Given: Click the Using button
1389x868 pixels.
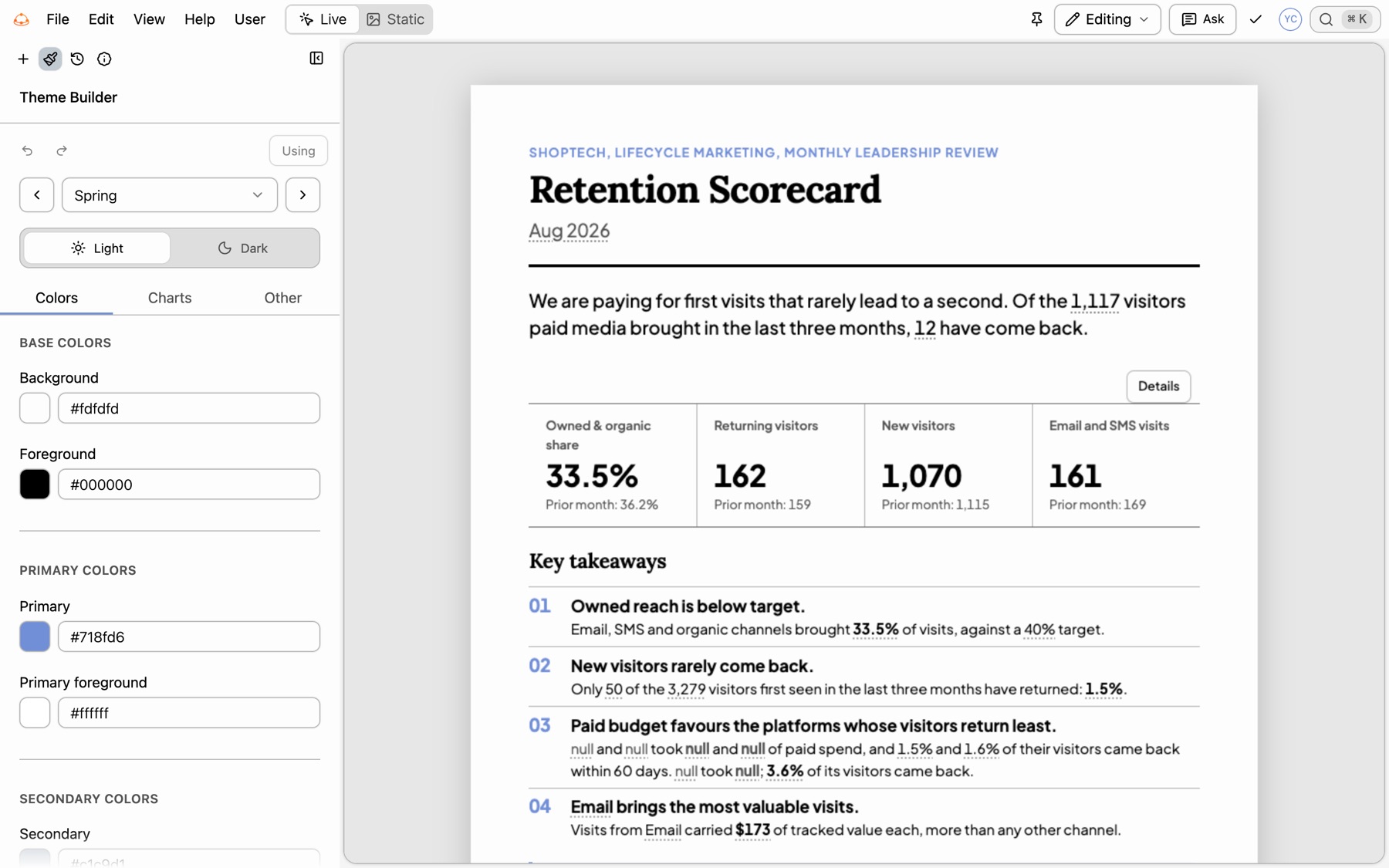Looking at the screenshot, I should (299, 150).
